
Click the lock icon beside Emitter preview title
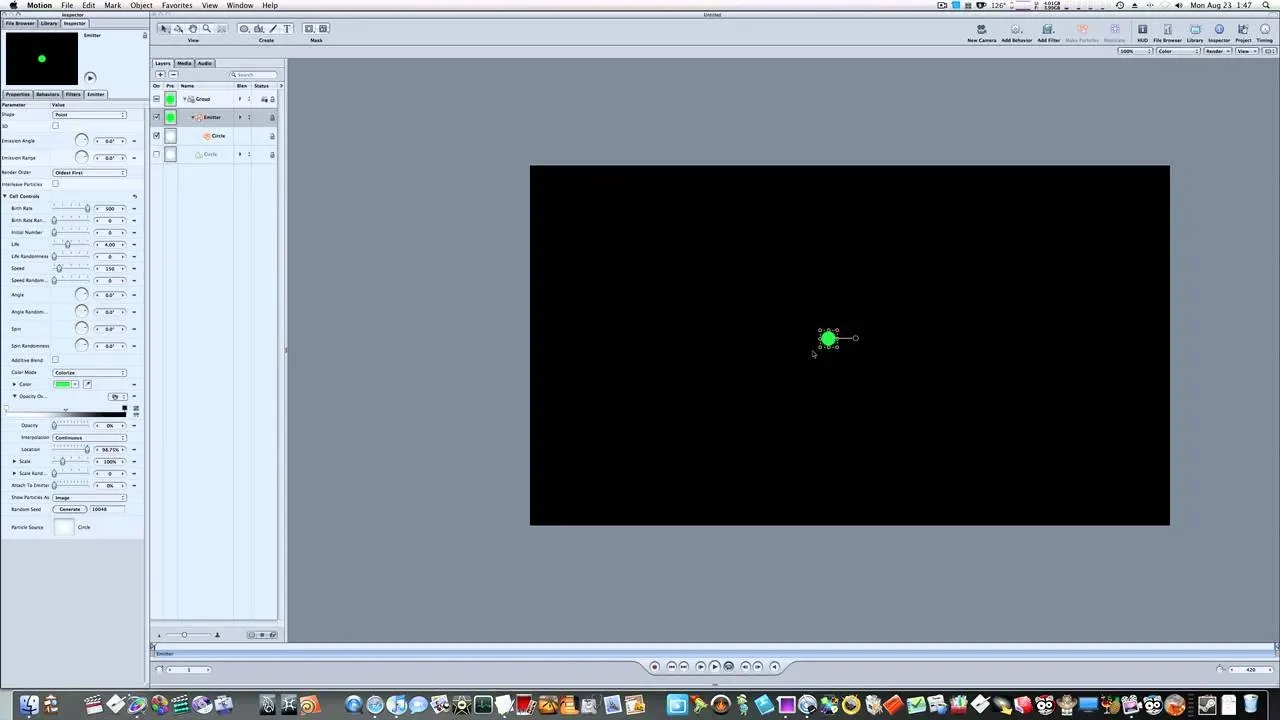coord(145,35)
